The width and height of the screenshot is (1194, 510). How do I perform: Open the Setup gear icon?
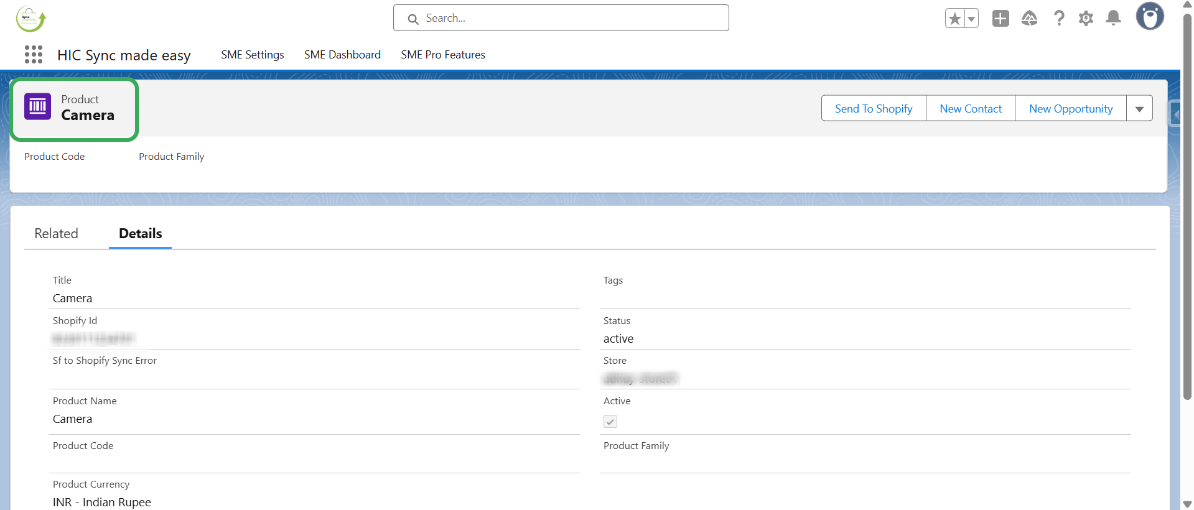(1086, 18)
